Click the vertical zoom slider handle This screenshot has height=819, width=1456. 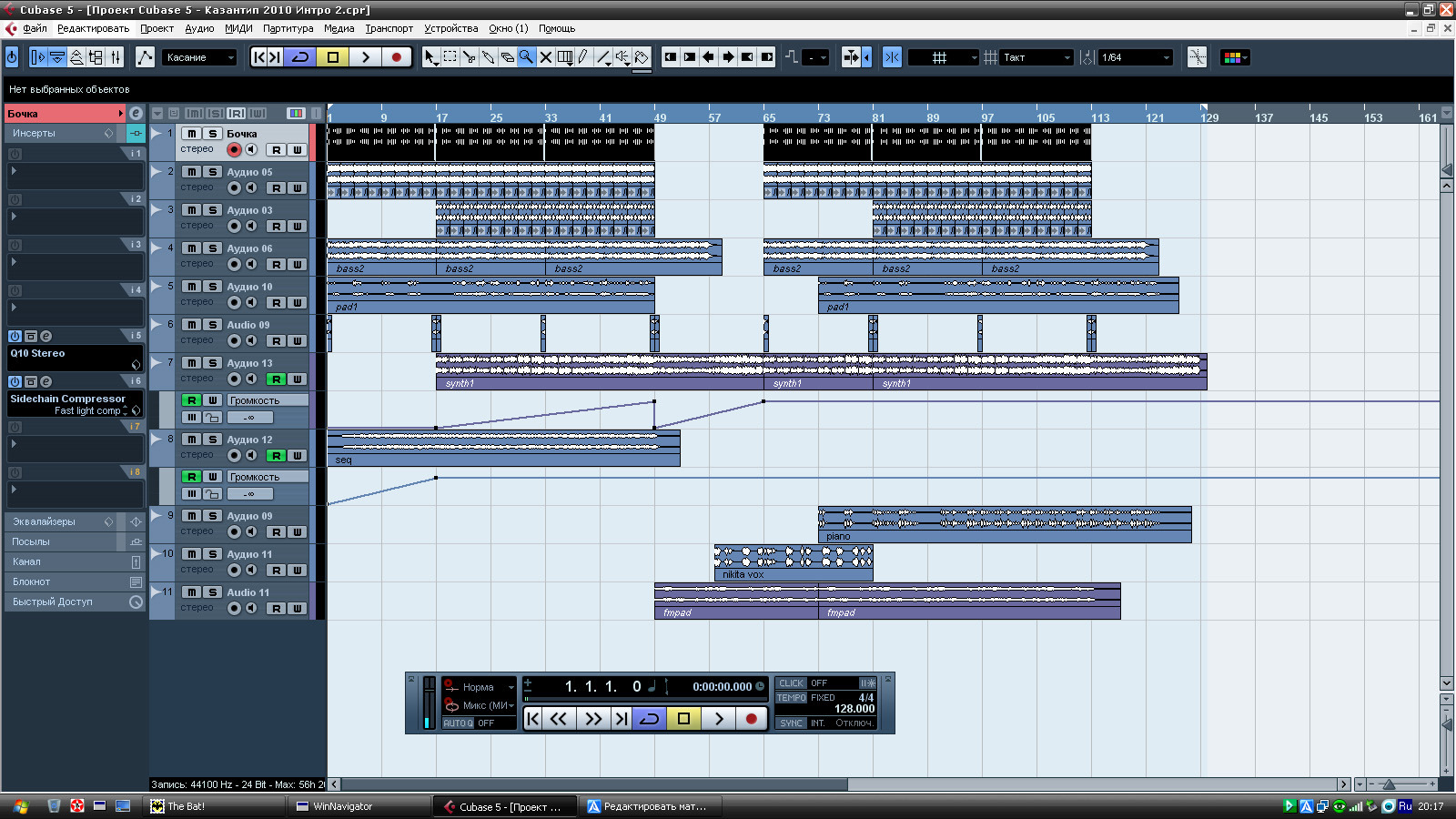point(1447,724)
